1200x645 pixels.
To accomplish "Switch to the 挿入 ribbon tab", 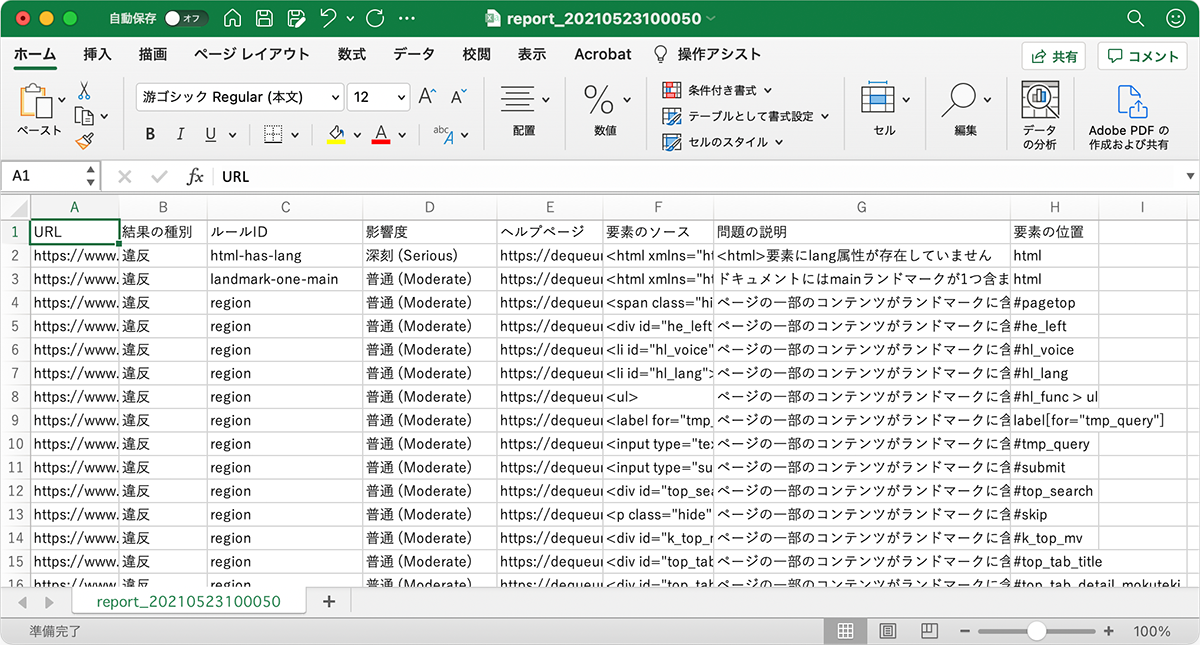I will (97, 54).
